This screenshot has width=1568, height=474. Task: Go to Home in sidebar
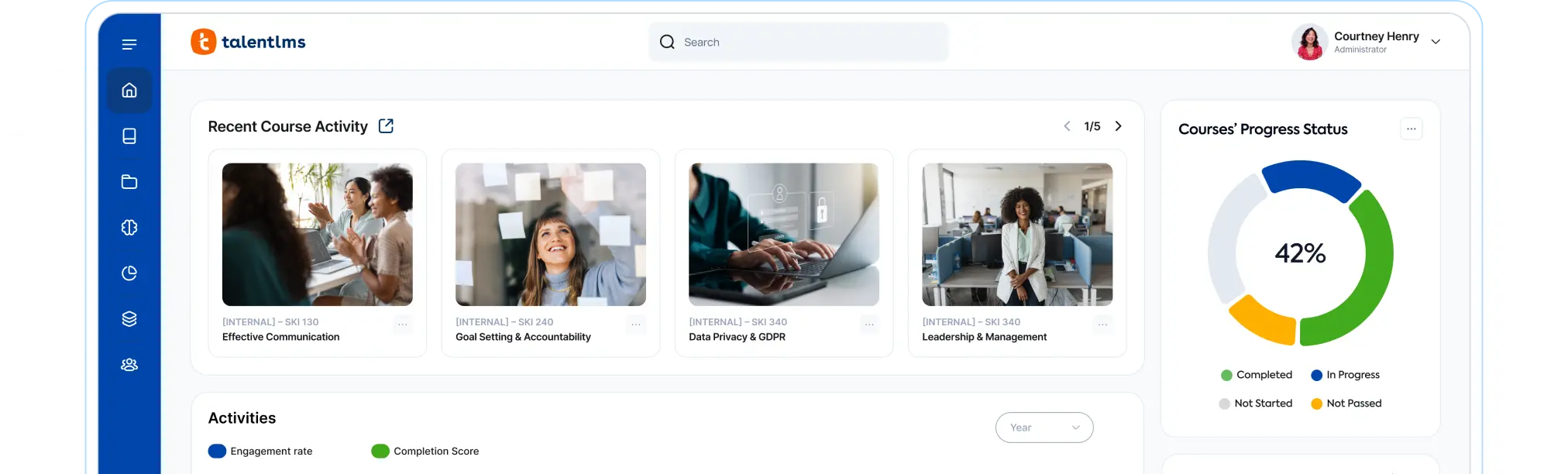pyautogui.click(x=129, y=91)
